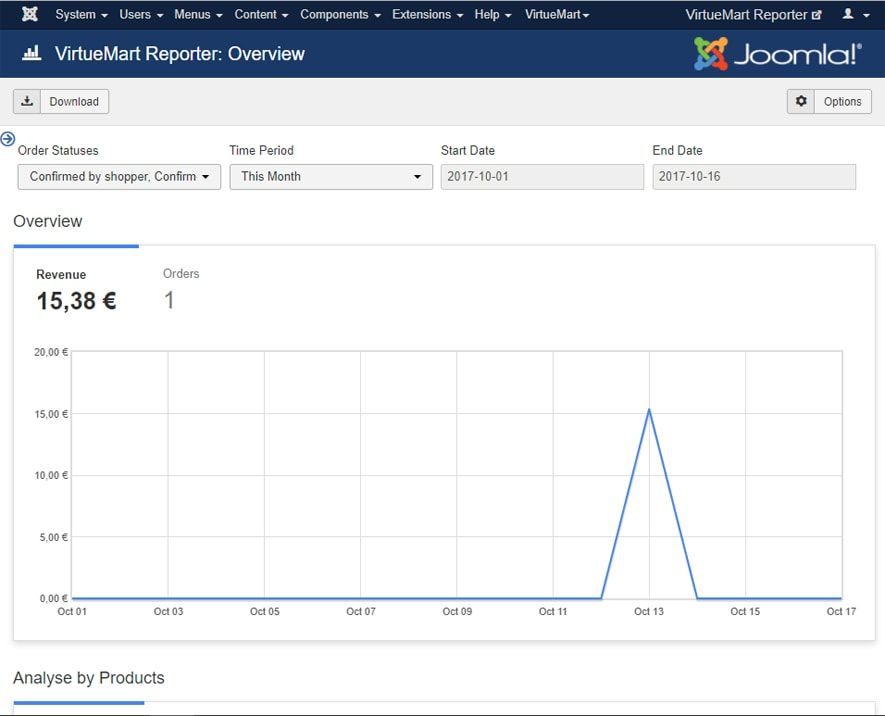This screenshot has width=885, height=716.
Task: Open the Help menu
Action: 493,14
